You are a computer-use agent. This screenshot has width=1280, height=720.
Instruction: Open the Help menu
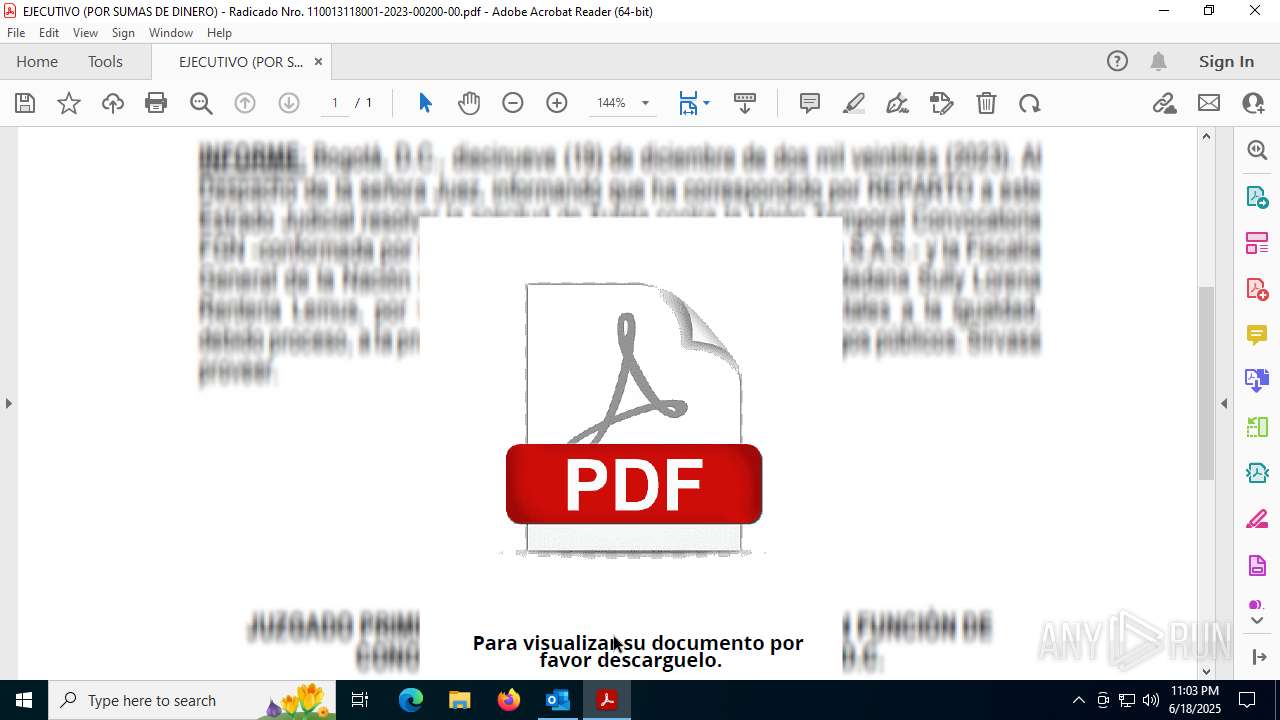(x=219, y=33)
